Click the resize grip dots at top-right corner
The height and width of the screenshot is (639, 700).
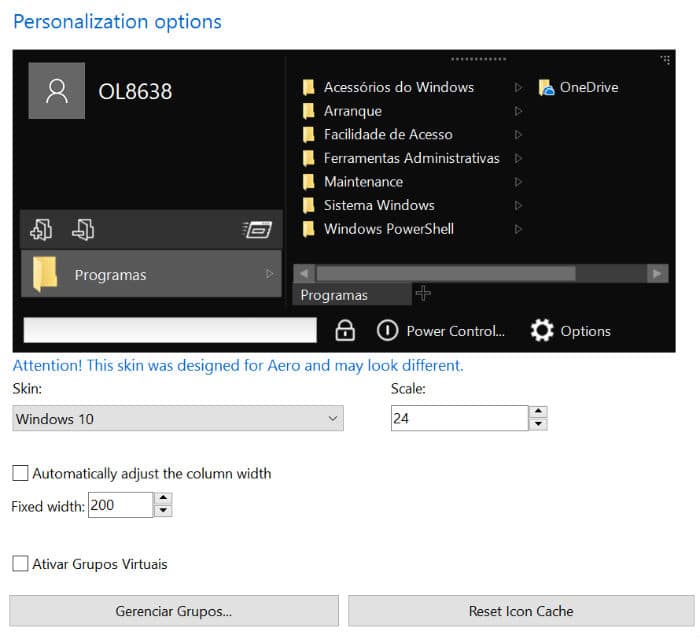[665, 60]
